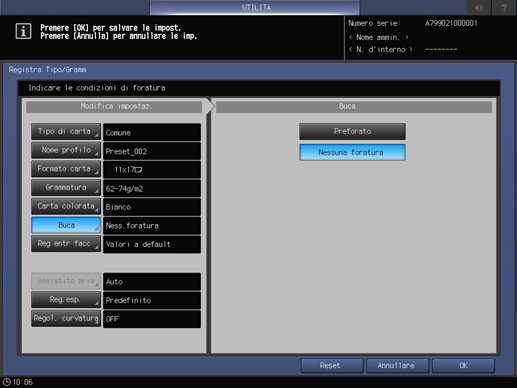
Task: Click the Valori a default value
Action: tap(152, 244)
